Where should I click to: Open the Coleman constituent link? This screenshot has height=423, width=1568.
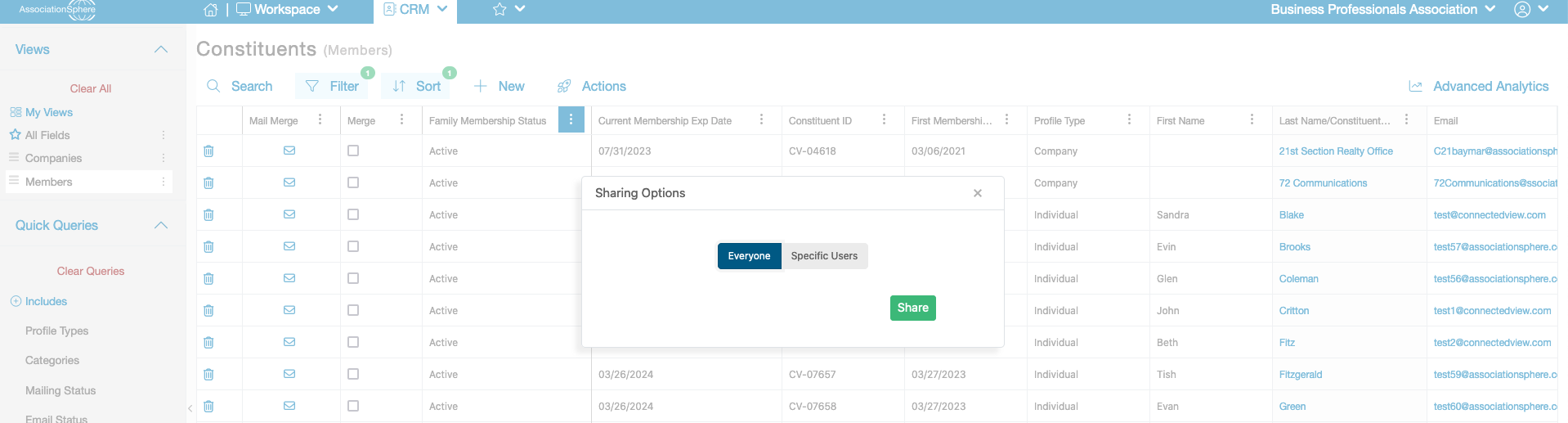[x=1298, y=279]
